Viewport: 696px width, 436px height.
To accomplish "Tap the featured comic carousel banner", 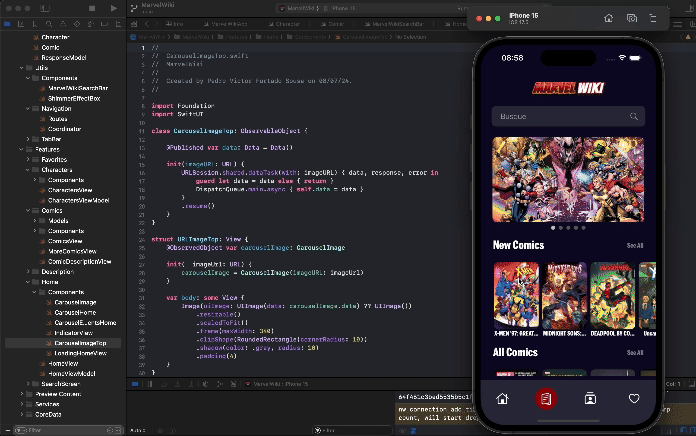I will click(568, 179).
